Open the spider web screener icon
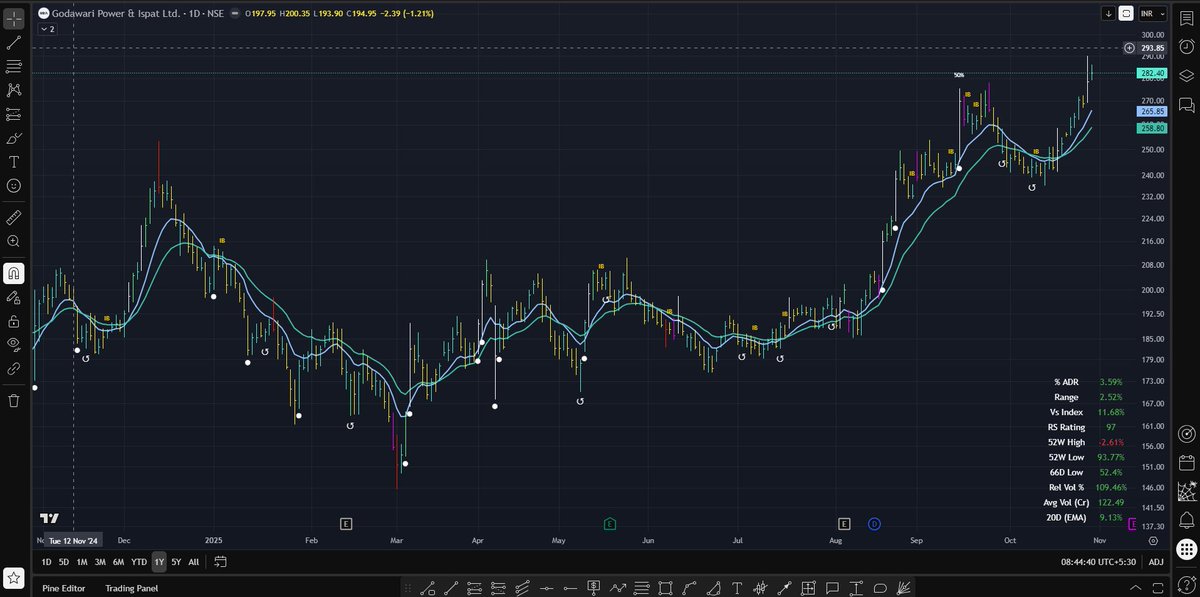The width and height of the screenshot is (1200, 597). click(1186, 491)
